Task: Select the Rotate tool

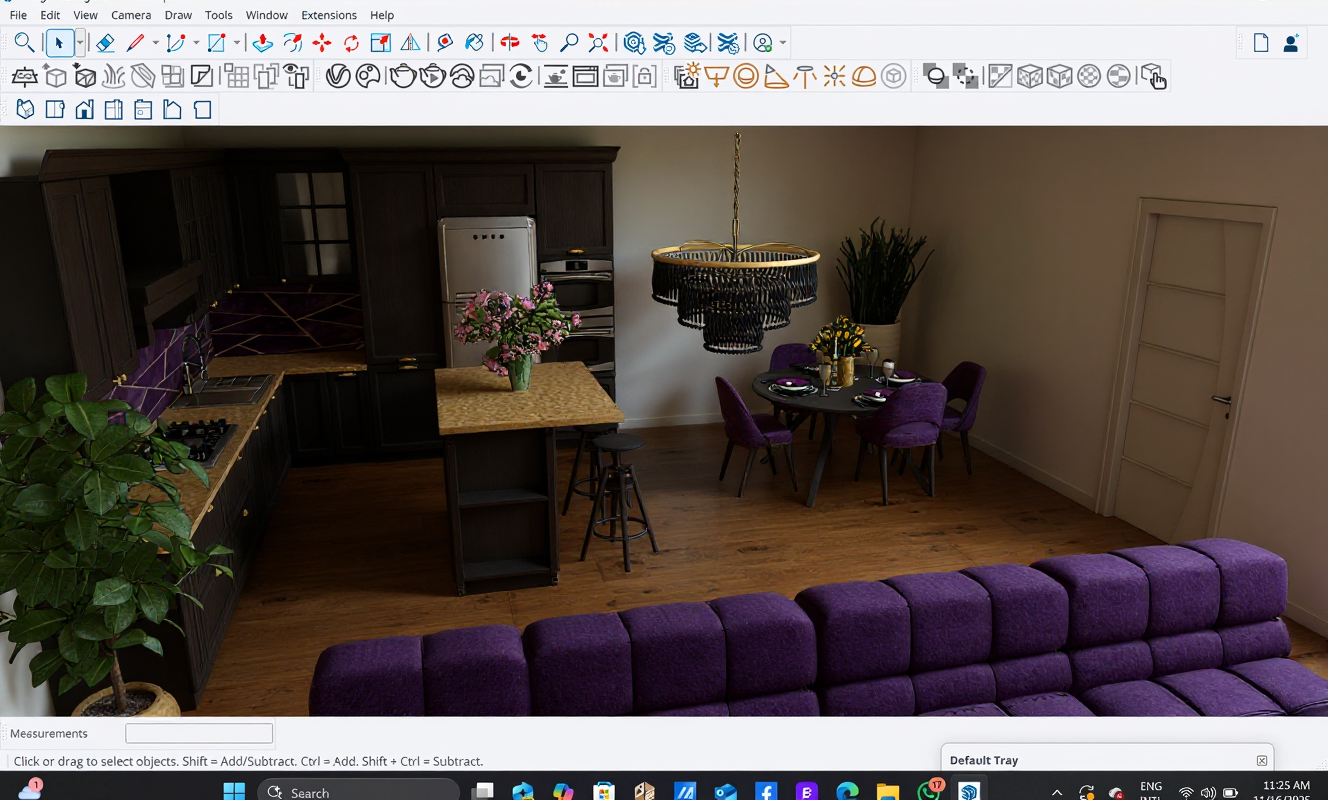Action: tap(351, 43)
